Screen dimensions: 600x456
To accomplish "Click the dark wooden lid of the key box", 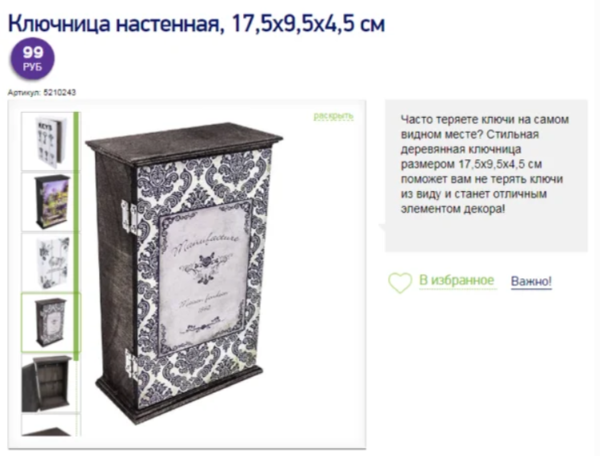I will pyautogui.click(x=184, y=141).
